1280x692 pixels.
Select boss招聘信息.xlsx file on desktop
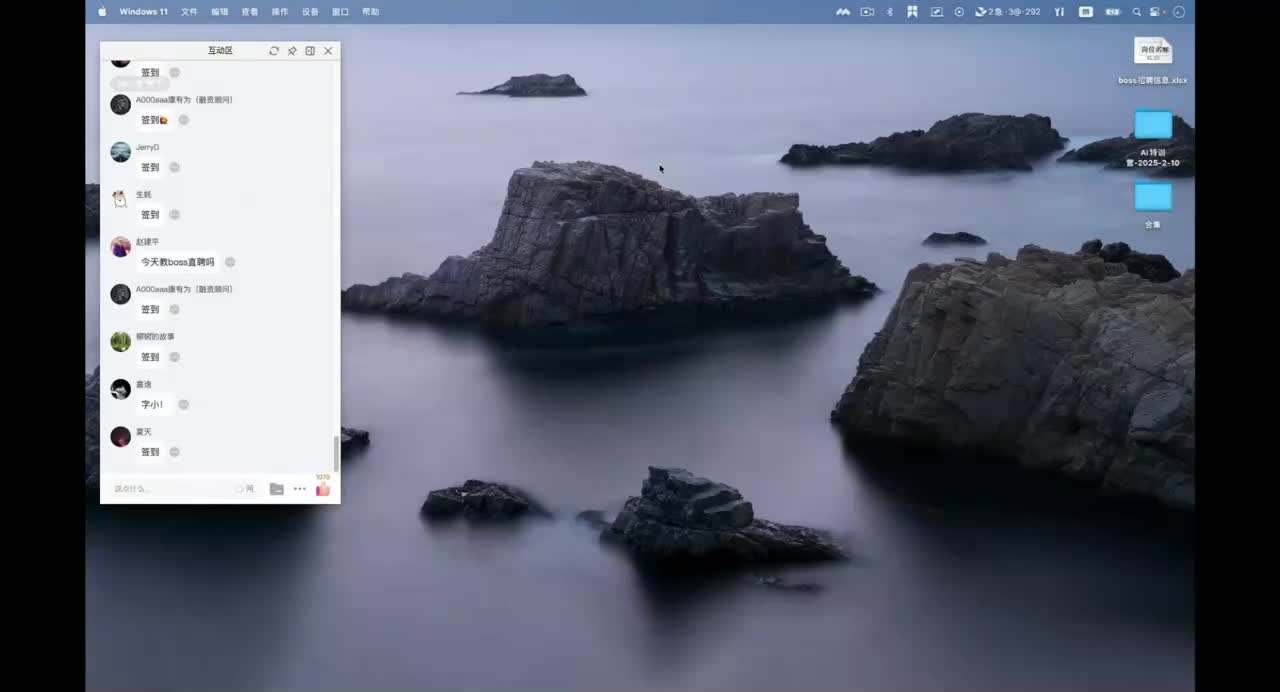click(x=1153, y=61)
